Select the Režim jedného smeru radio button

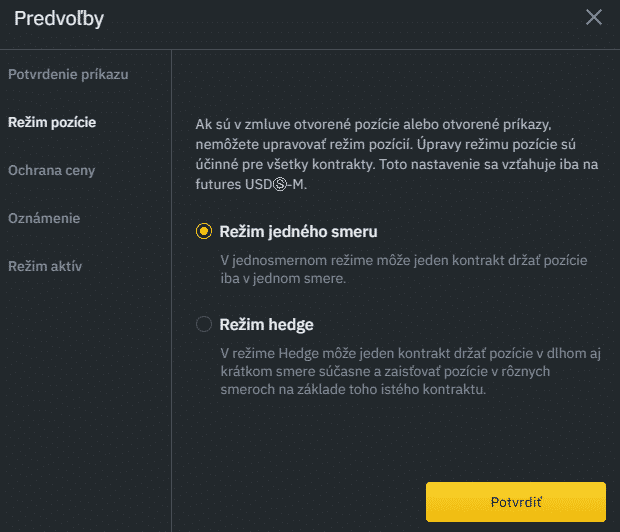204,232
